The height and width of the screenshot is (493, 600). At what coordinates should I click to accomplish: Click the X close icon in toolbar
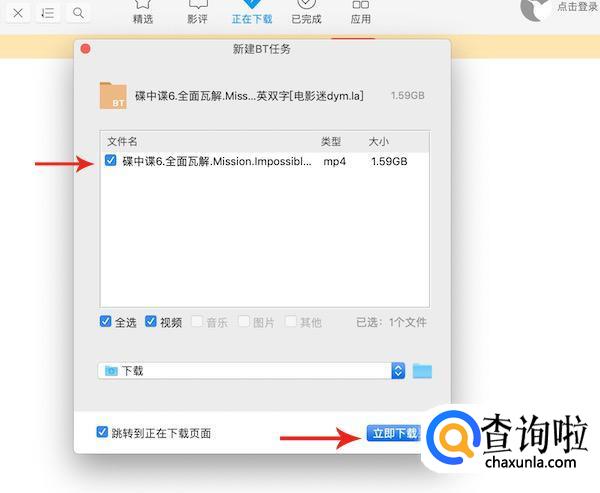point(18,13)
